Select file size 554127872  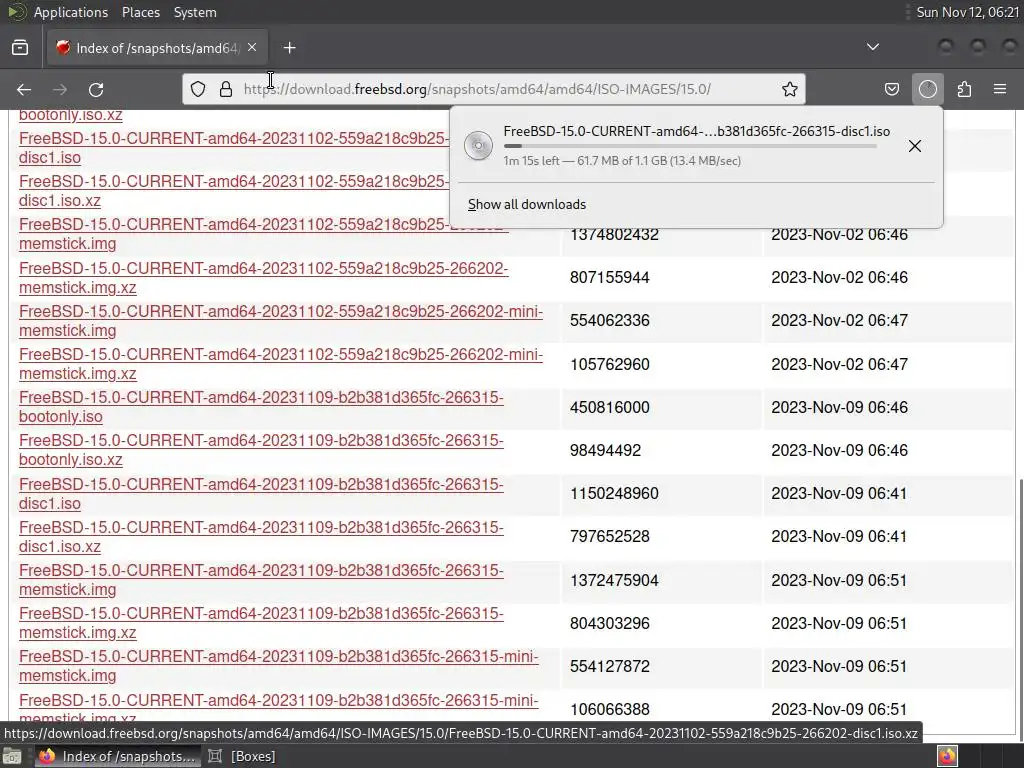pyautogui.click(x=609, y=667)
